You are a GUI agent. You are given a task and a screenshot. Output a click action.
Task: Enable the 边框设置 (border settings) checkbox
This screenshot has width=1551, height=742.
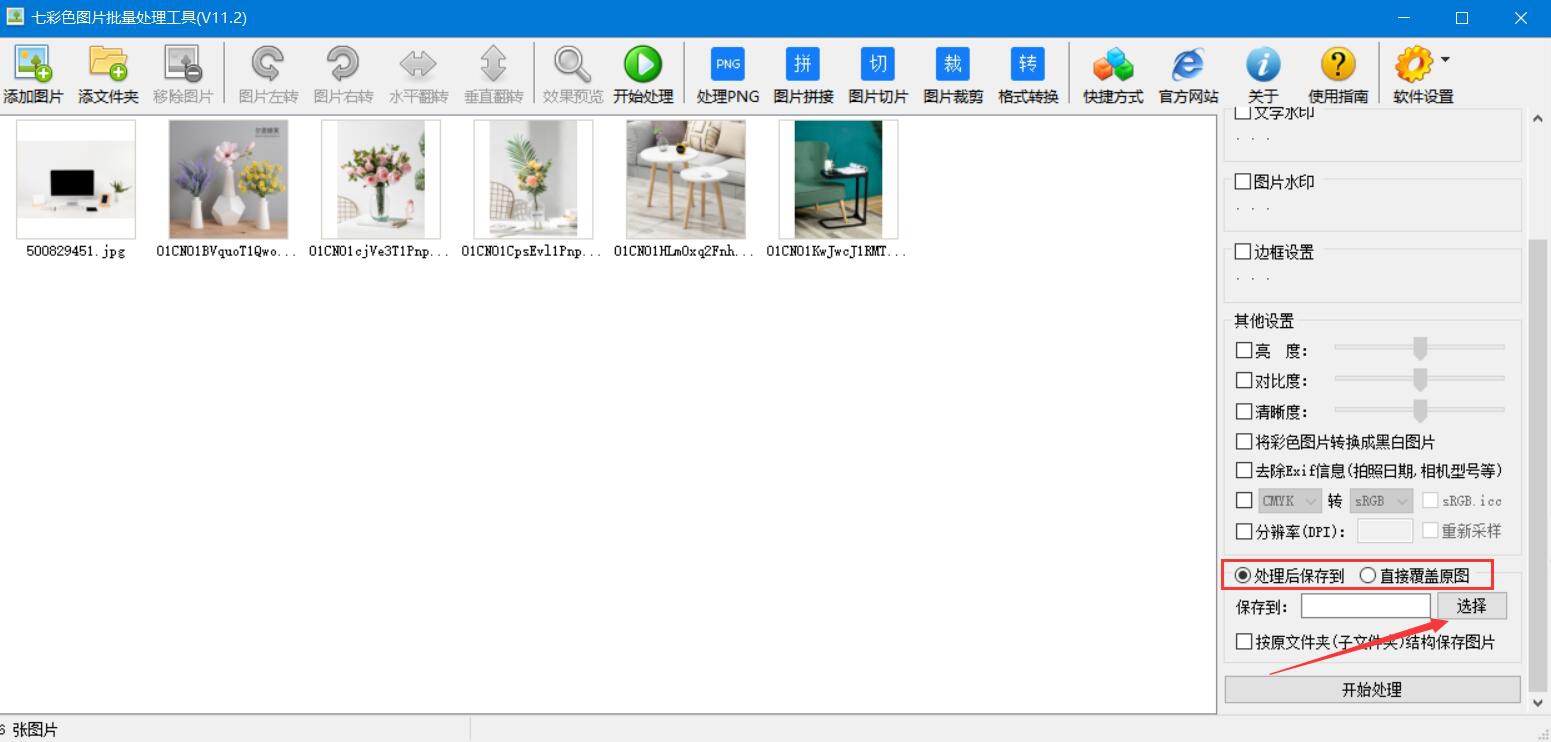[x=1243, y=252]
